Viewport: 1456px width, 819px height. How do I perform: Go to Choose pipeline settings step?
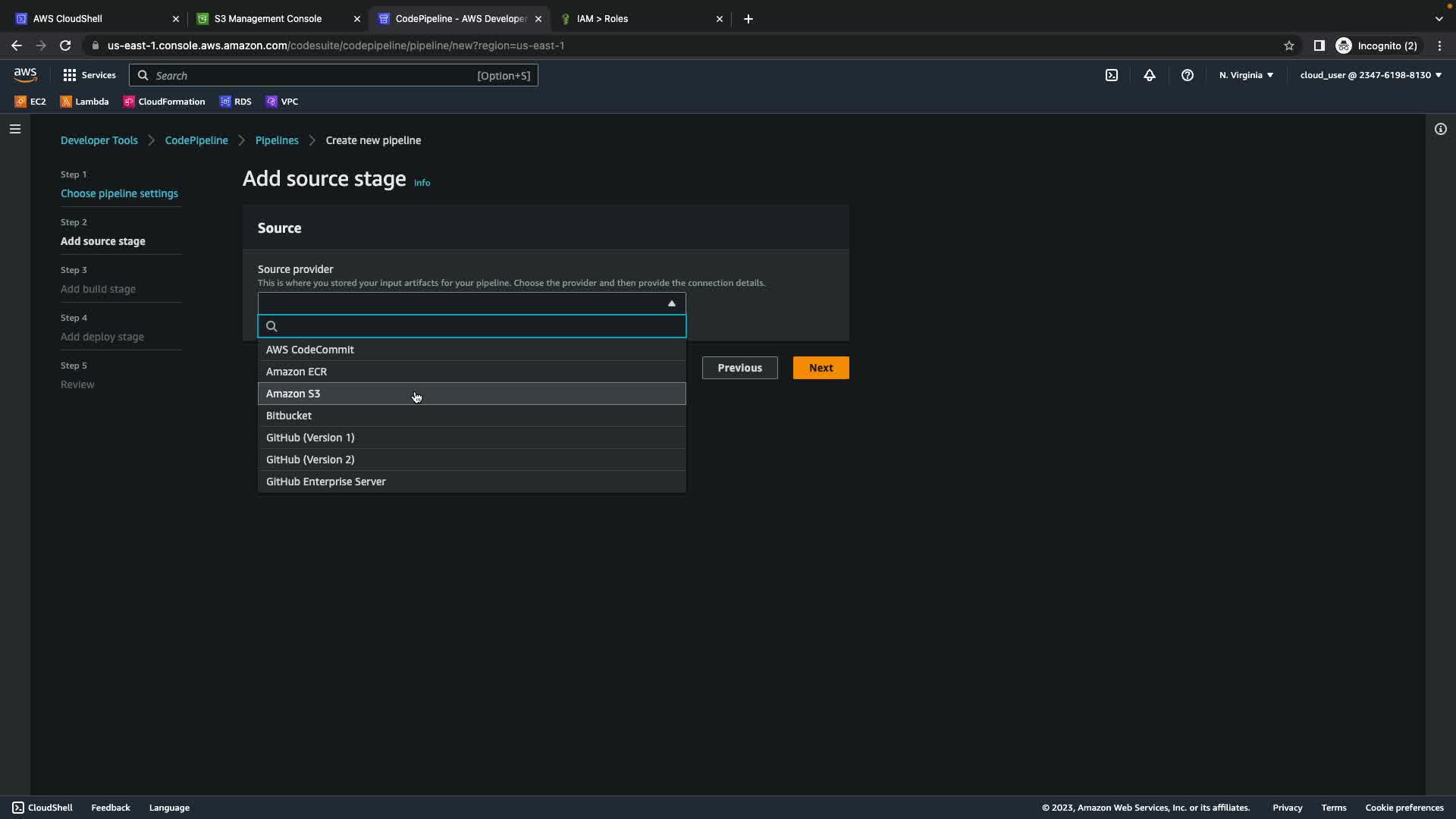pos(119,193)
